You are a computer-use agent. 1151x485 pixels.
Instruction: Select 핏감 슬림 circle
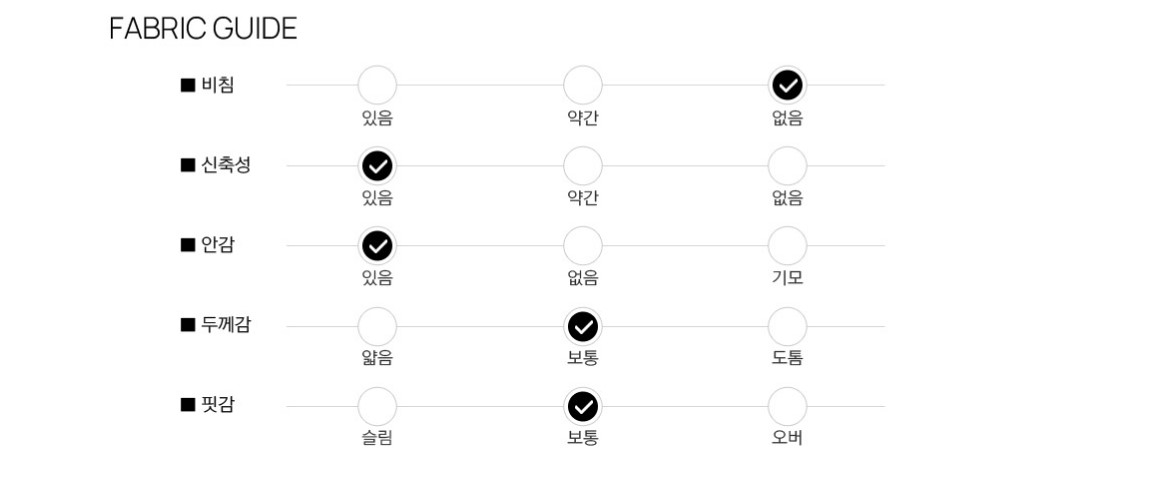click(x=377, y=406)
